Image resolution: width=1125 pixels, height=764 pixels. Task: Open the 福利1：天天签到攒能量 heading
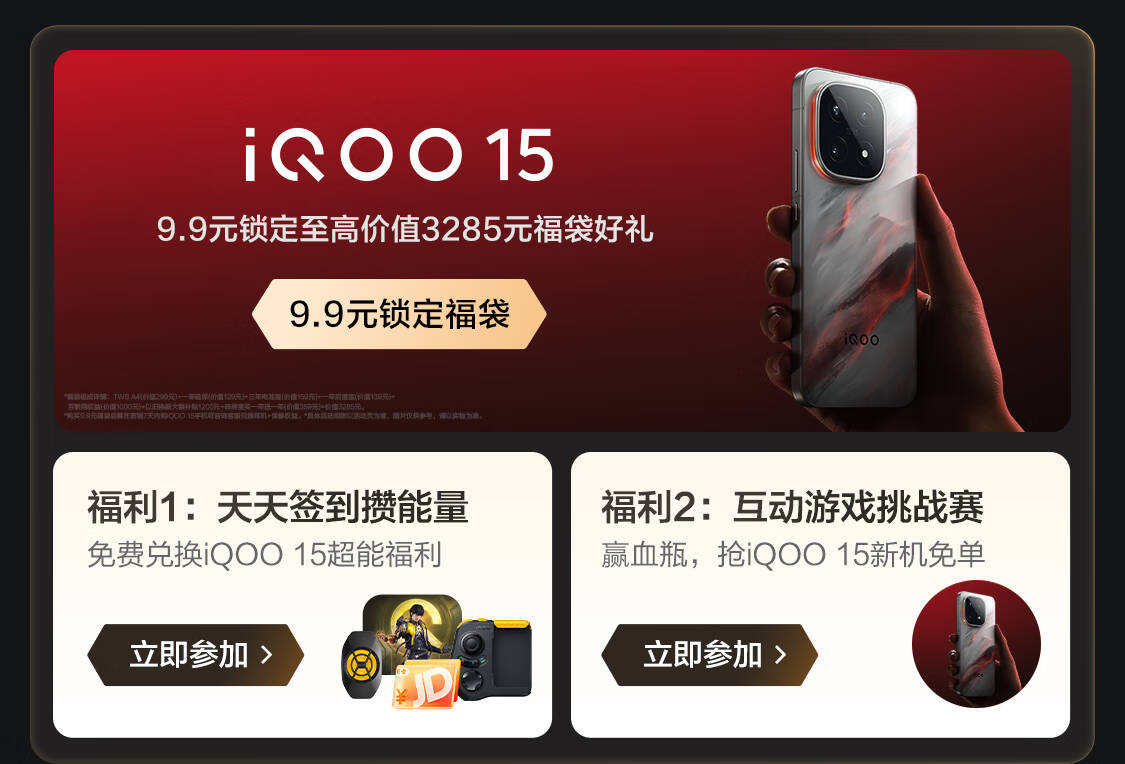pos(278,507)
